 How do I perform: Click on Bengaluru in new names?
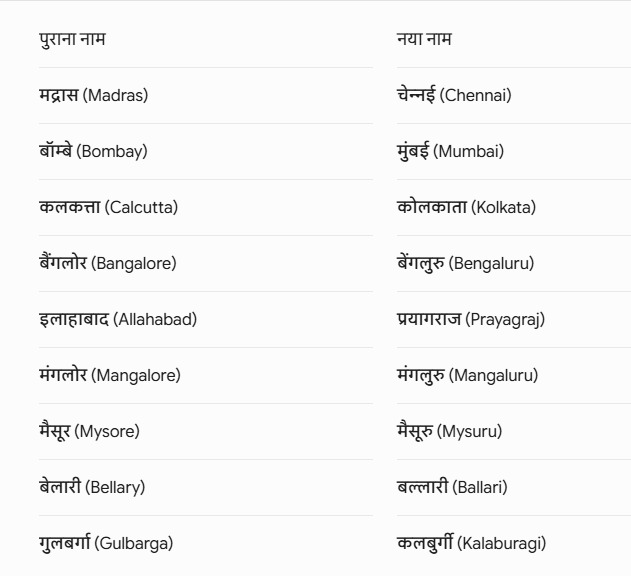pyautogui.click(x=466, y=263)
